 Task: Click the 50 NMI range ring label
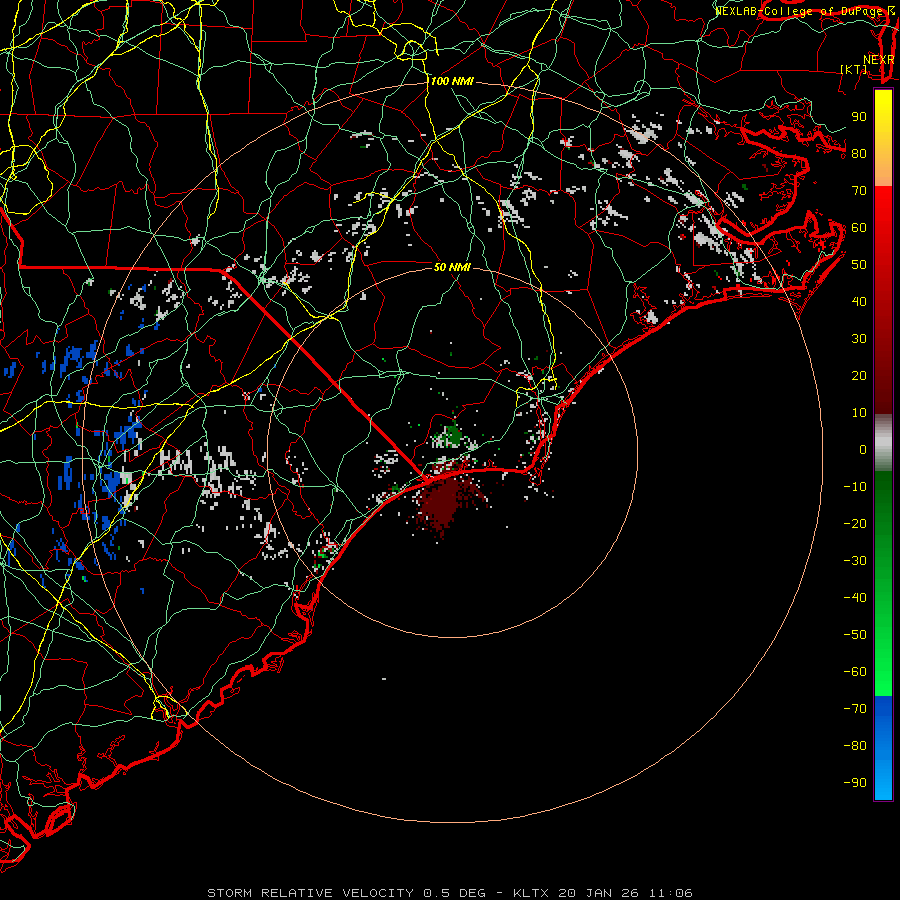click(452, 267)
